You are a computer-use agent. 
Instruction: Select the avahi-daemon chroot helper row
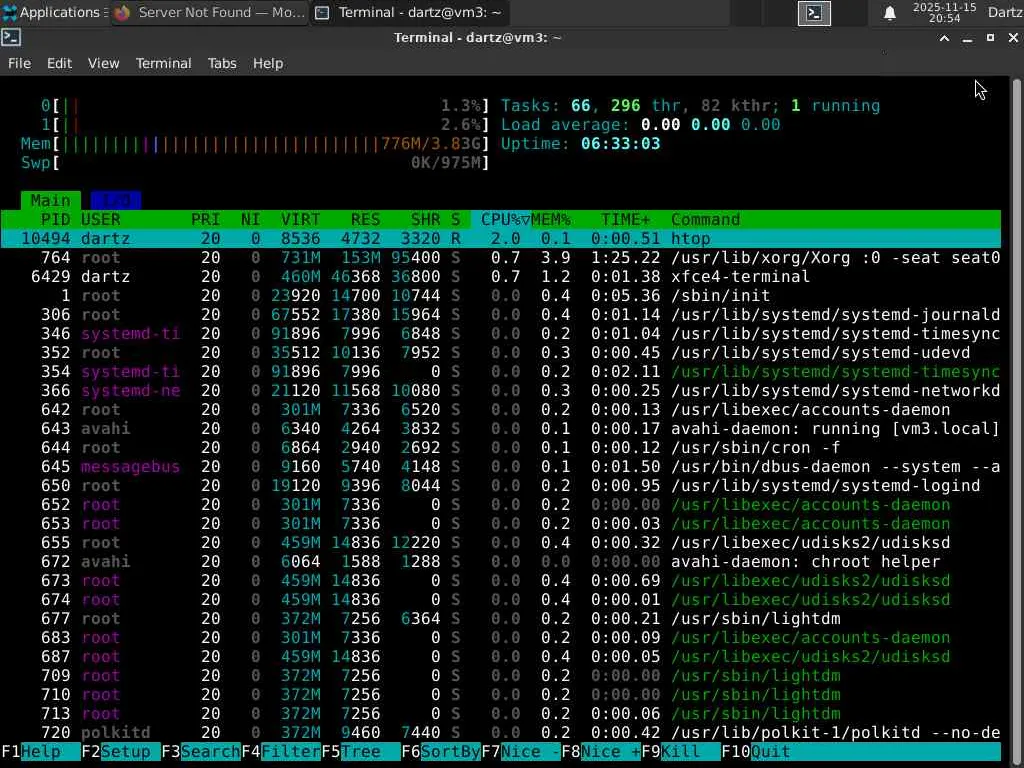click(501, 562)
